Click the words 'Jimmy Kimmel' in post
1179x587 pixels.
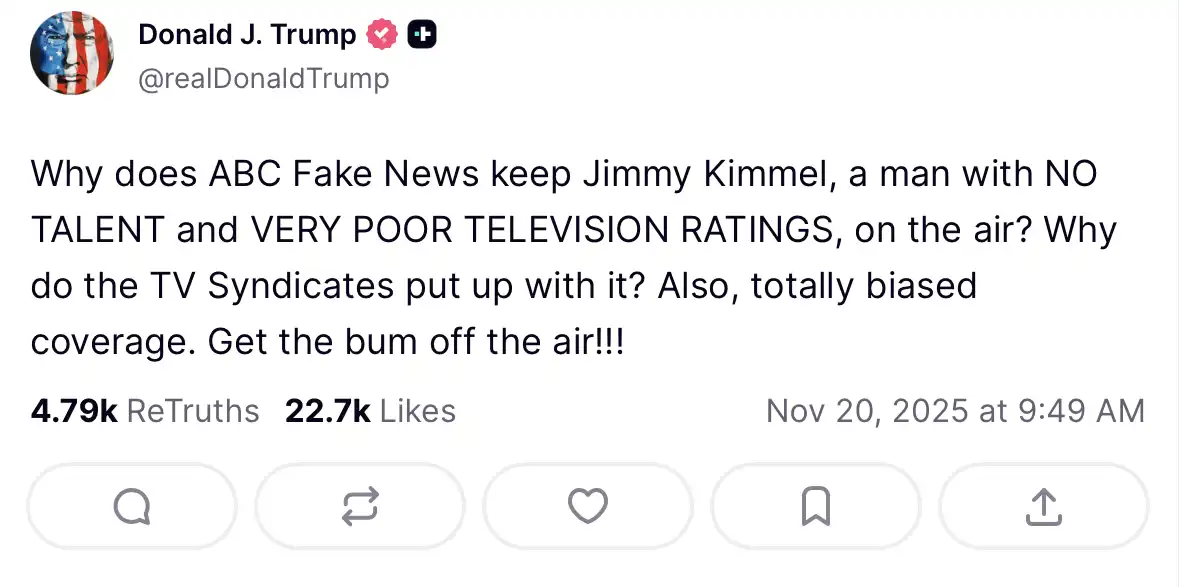pos(701,175)
